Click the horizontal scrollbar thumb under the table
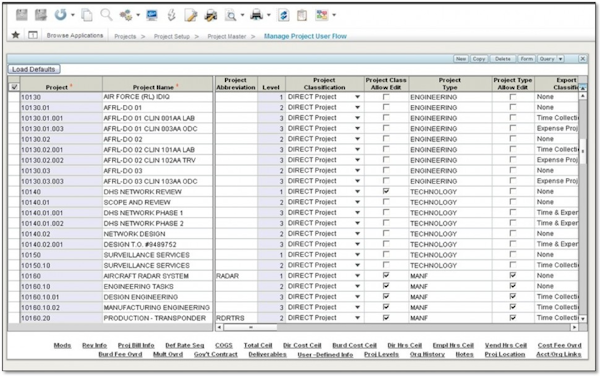Viewport: 600px width, 376px height. point(250,327)
